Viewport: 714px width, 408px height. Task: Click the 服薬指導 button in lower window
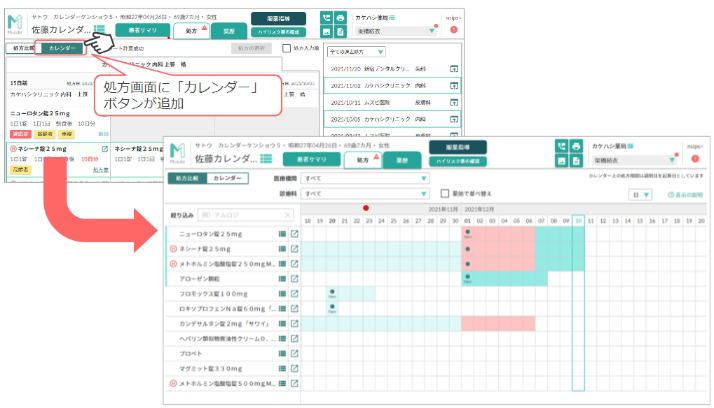point(458,147)
